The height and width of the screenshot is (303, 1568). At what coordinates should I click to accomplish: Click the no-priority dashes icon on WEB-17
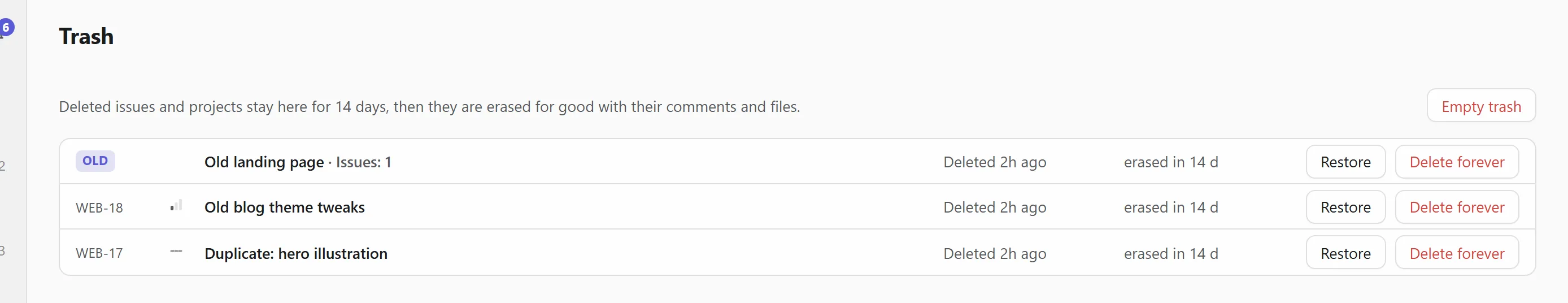click(176, 251)
